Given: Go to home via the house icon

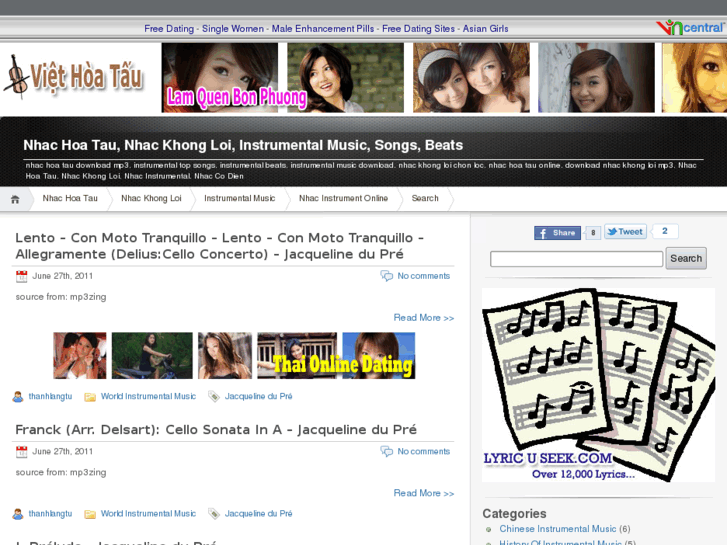Looking at the screenshot, I should (x=15, y=199).
